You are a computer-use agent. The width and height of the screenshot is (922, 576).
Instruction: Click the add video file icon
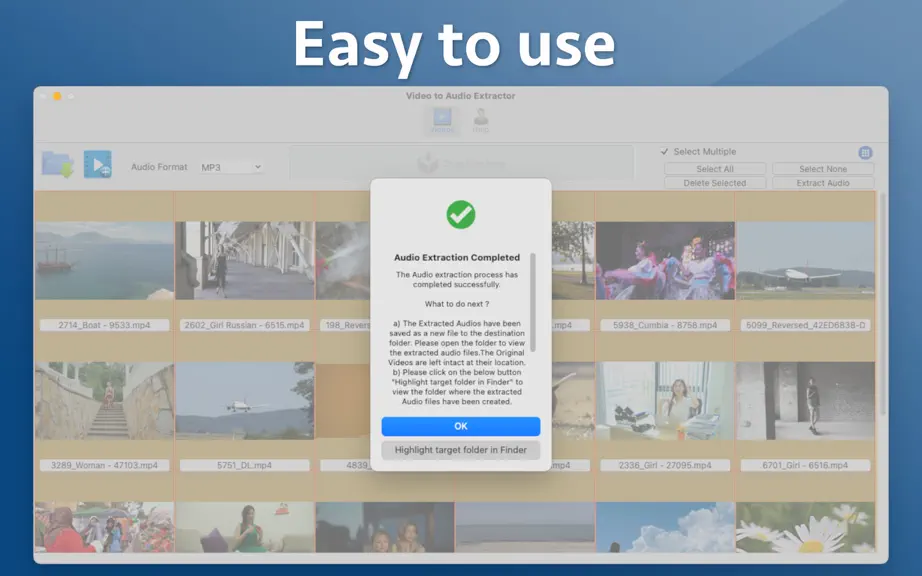[x=98, y=164]
